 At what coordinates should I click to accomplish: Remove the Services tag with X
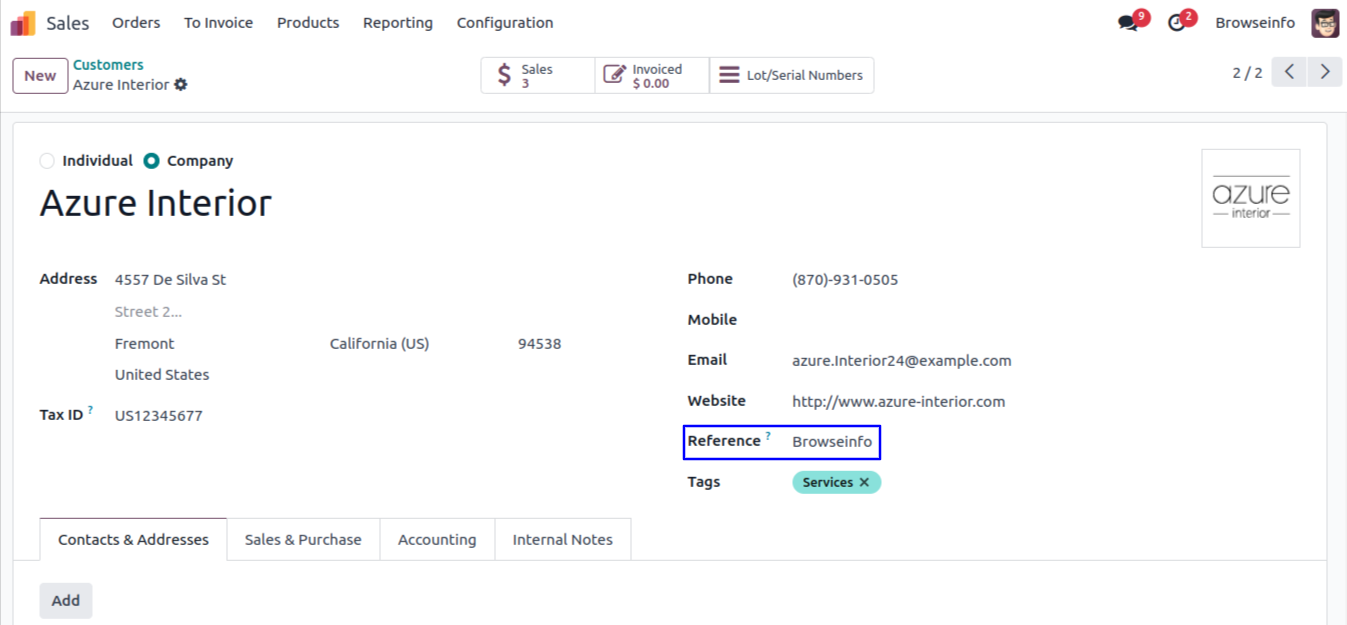point(865,482)
